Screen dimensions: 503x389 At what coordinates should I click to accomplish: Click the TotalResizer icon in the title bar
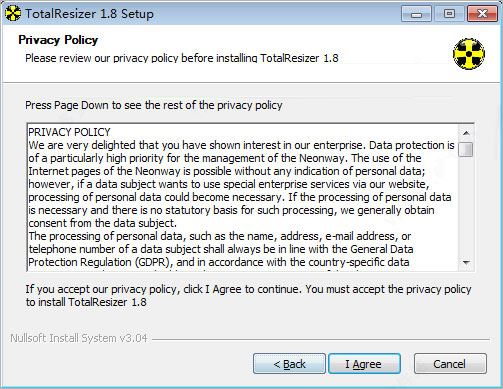13,14
